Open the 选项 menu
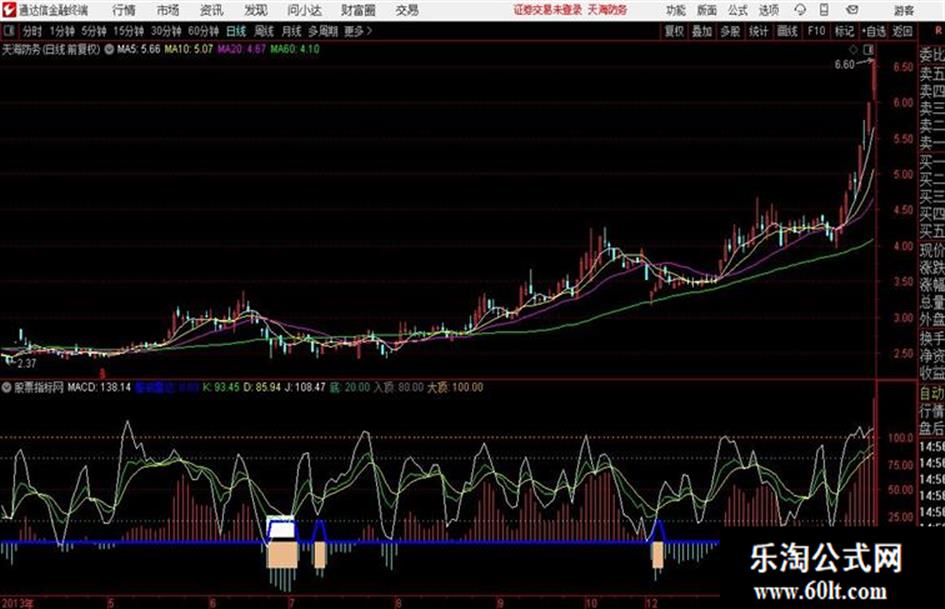This screenshot has width=945, height=609. (768, 10)
